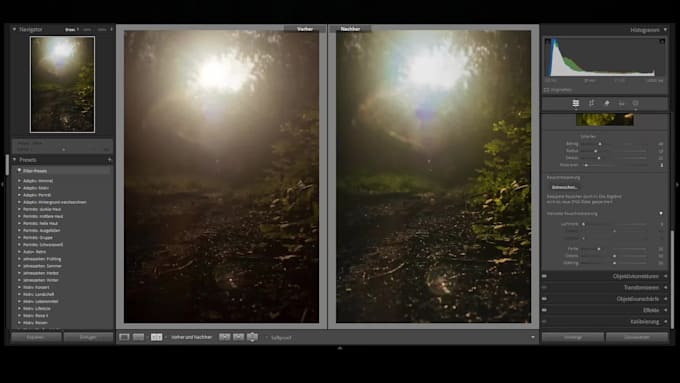Viewport: 680px width, 383px height.
Task: Open toolbar options dropdown arrow at toolbar's right end
Action: tap(533, 337)
